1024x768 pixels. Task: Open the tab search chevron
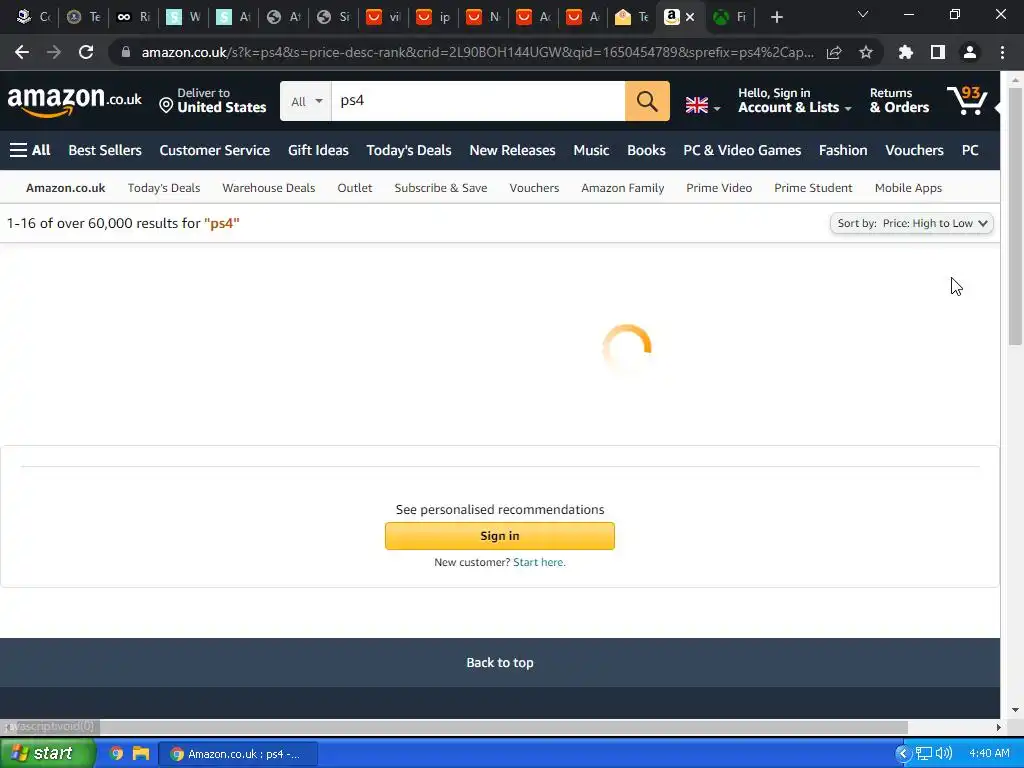click(x=863, y=14)
